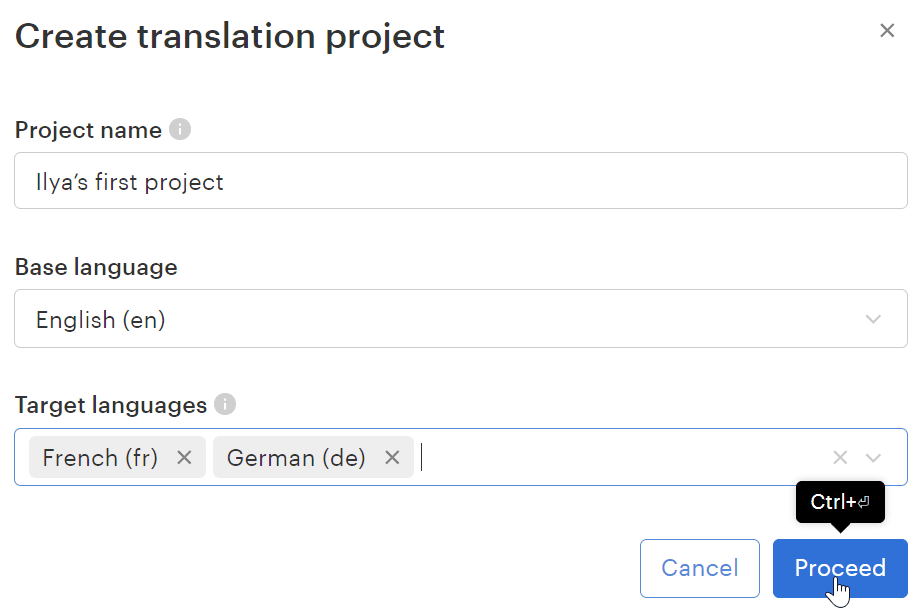Viewport: 915px width, 616px height.
Task: Click the Proceed button
Action: [840, 568]
